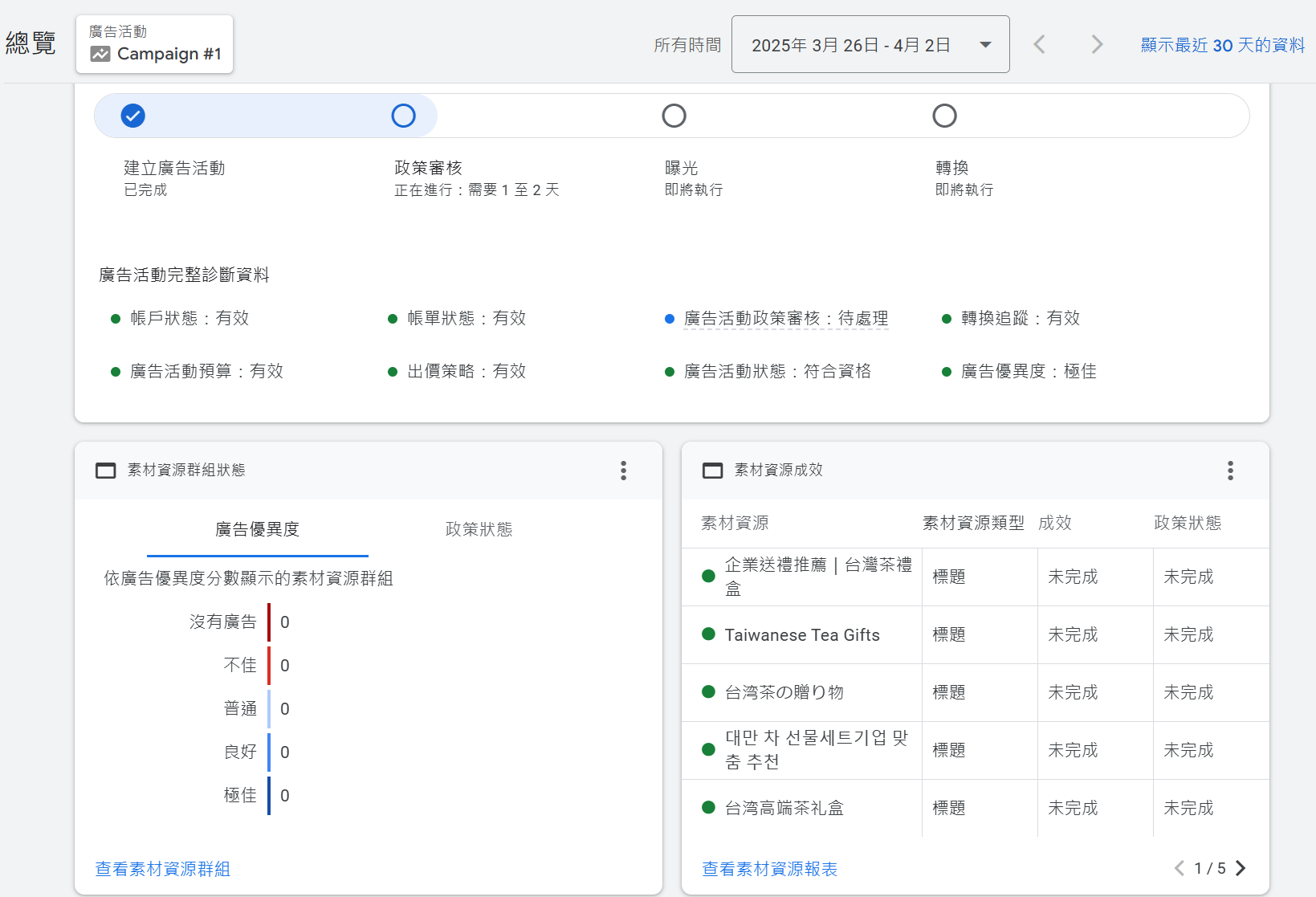Image resolution: width=1316 pixels, height=897 pixels.
Task: Click the 沒有廣告 bar value
Action: [x=285, y=622]
